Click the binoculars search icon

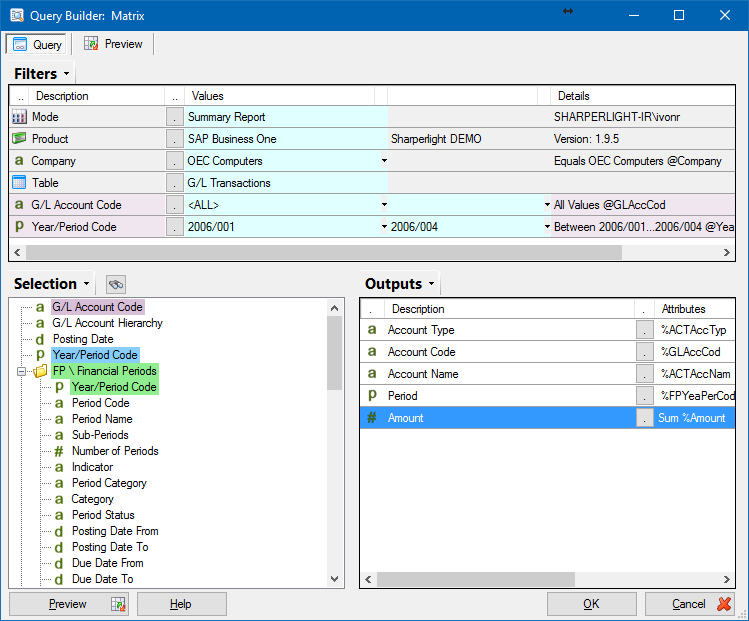(116, 285)
